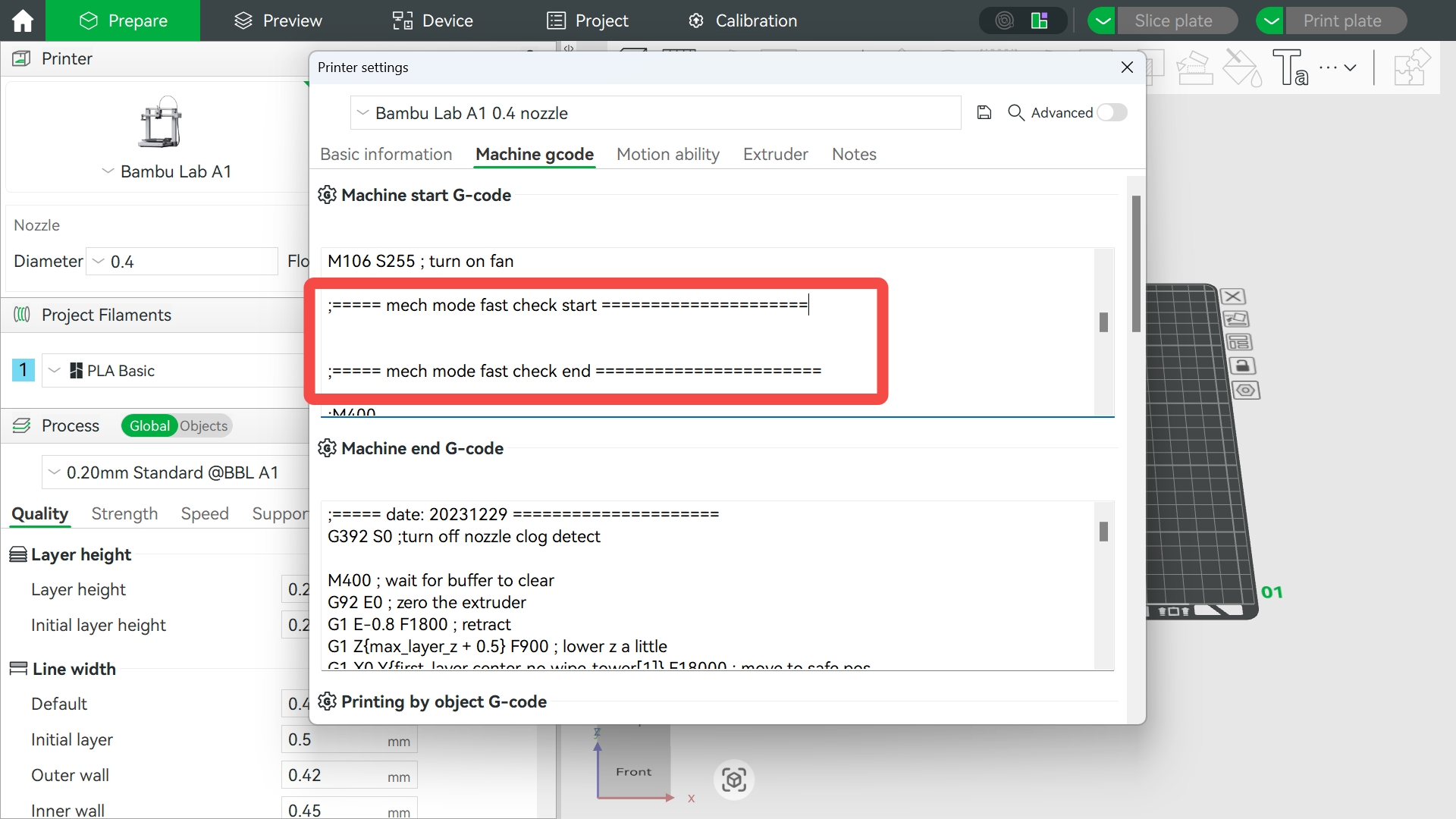Click the Machine end G-code scrollbar thumb
The height and width of the screenshot is (819, 1456).
pyautogui.click(x=1103, y=532)
